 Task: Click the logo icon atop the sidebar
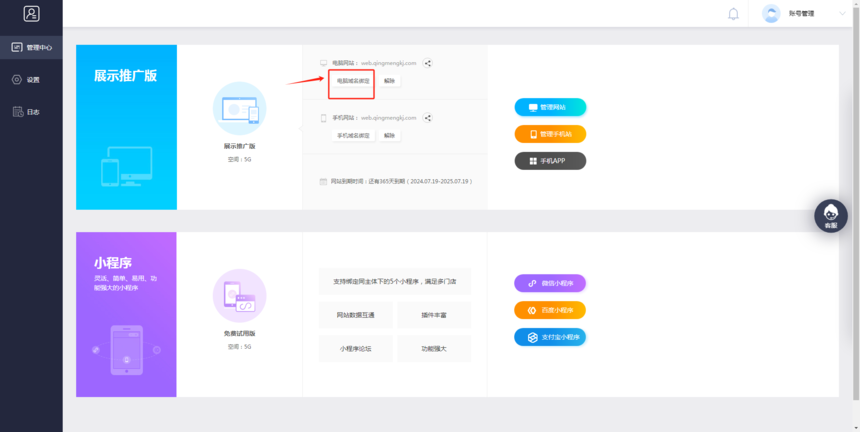(32, 14)
